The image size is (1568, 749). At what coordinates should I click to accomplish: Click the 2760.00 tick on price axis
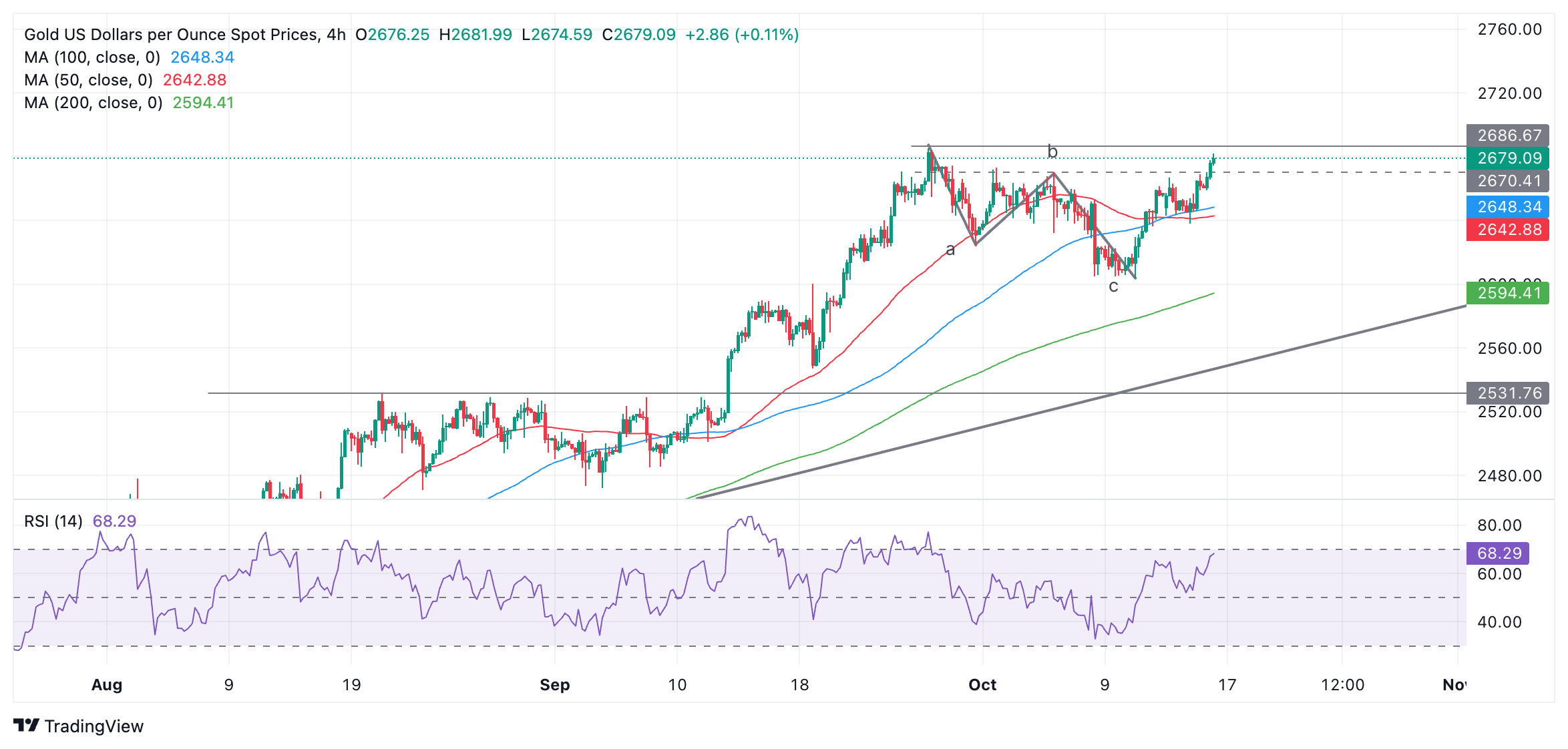tap(1509, 29)
